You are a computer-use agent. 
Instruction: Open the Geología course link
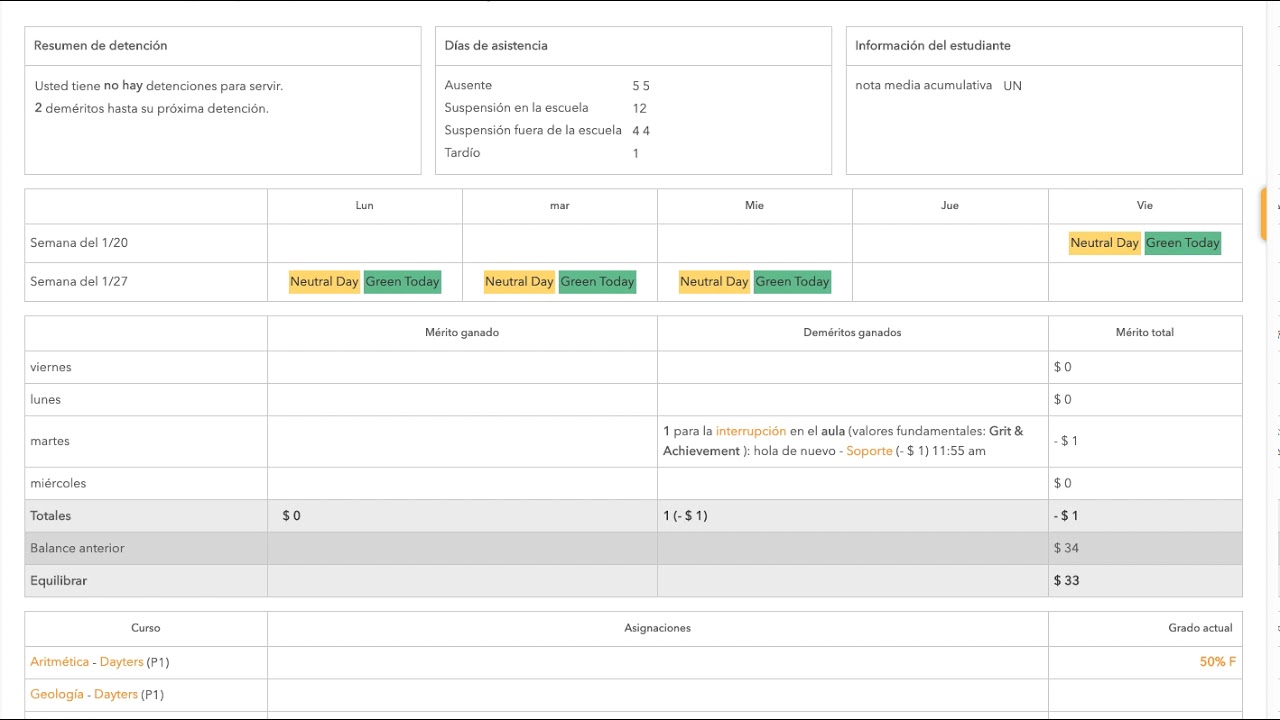pyautogui.click(x=57, y=694)
